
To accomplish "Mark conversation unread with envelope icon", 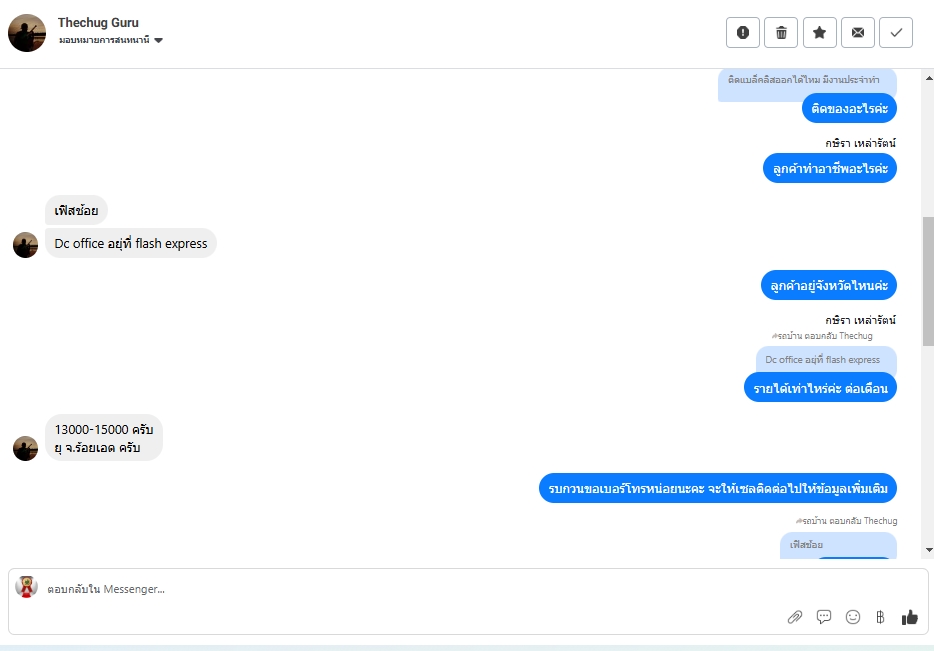I will tap(858, 32).
